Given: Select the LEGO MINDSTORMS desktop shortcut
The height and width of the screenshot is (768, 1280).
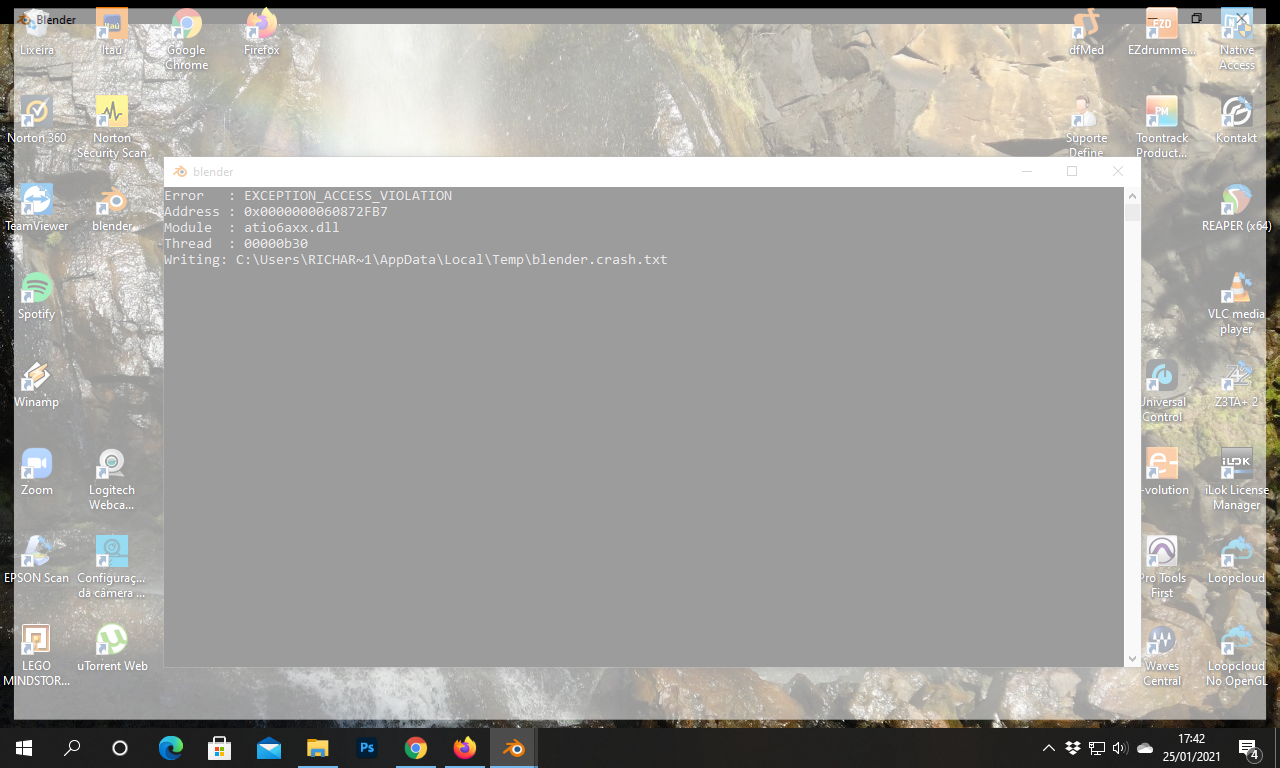Looking at the screenshot, I should (37, 656).
